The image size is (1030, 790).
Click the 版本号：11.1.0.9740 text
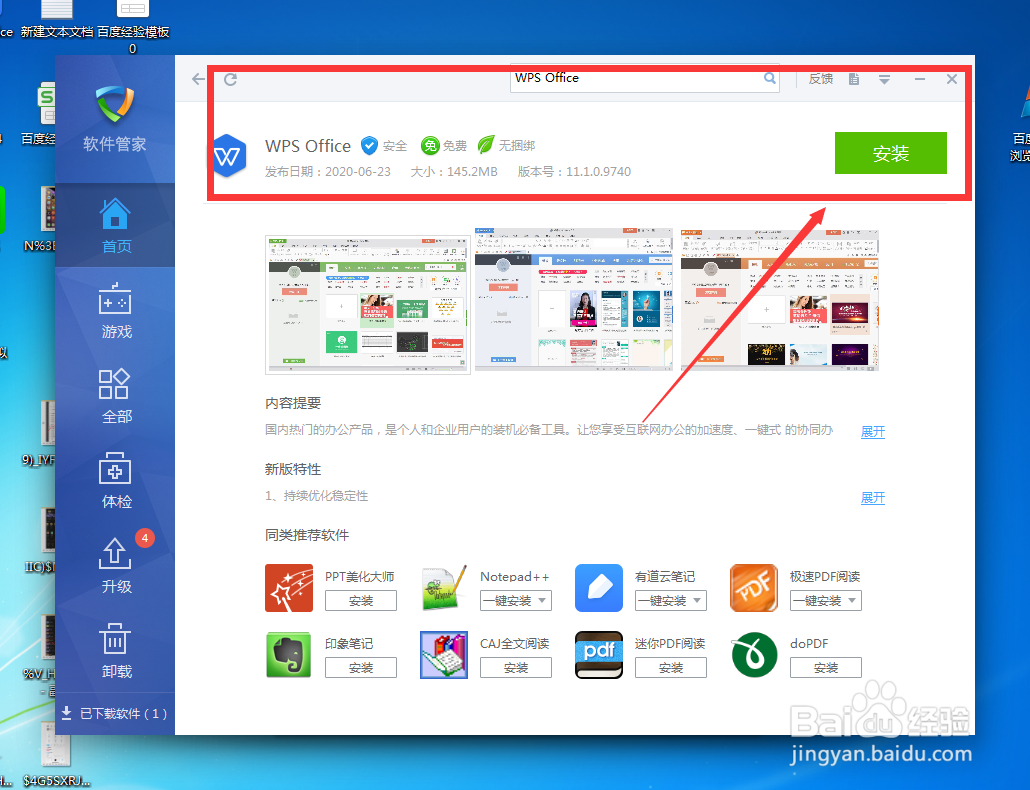(x=574, y=171)
